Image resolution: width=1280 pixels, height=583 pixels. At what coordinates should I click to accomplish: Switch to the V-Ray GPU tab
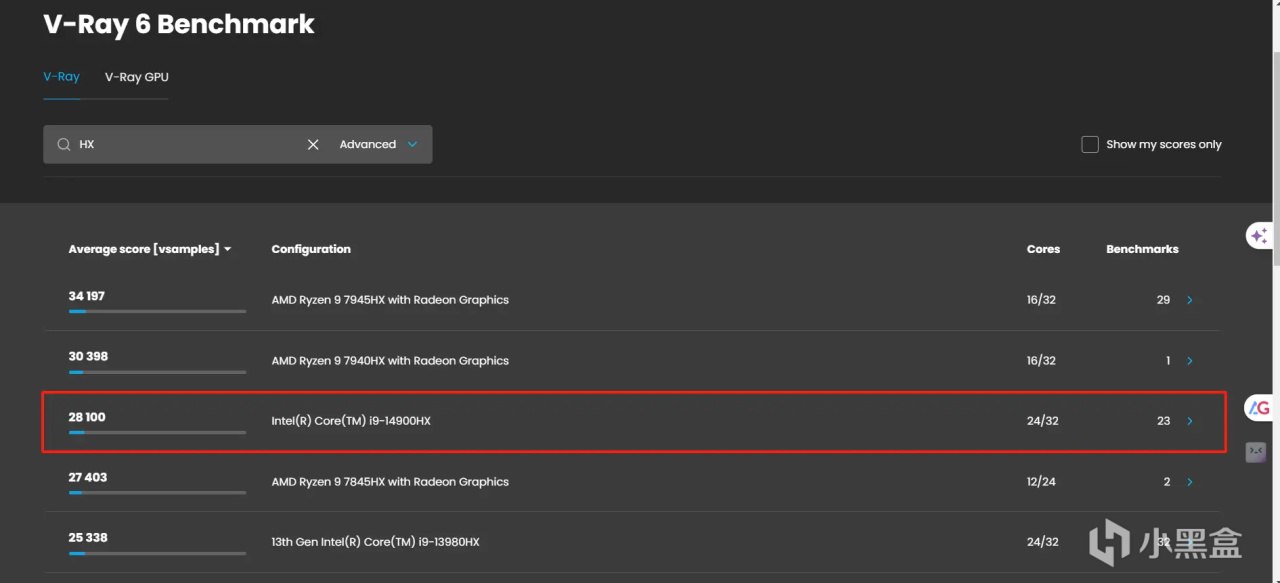pyautogui.click(x=136, y=77)
